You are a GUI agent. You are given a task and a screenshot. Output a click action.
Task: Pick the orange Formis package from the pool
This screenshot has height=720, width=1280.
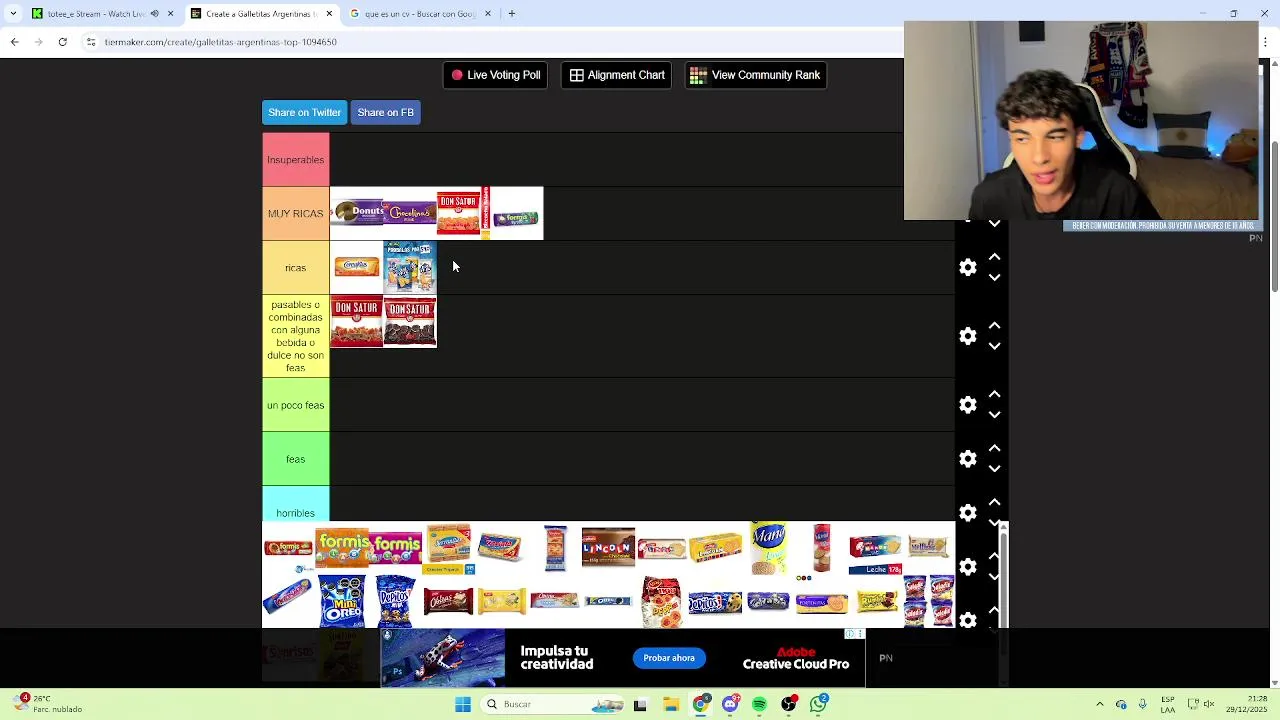coord(343,548)
